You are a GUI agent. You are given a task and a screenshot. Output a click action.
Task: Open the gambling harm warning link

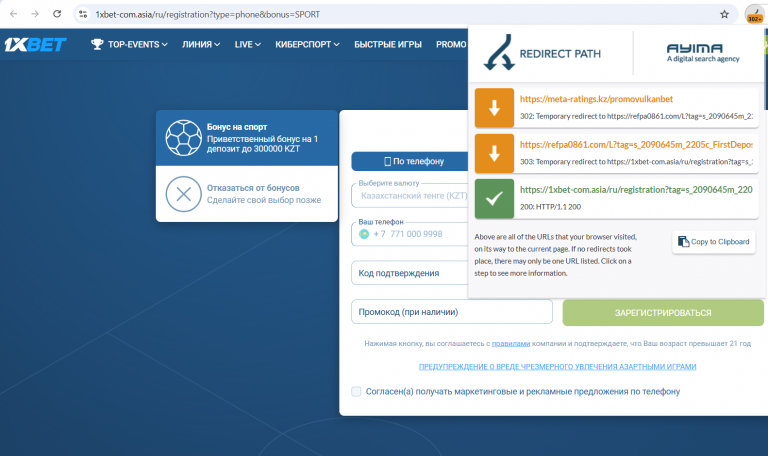point(557,366)
